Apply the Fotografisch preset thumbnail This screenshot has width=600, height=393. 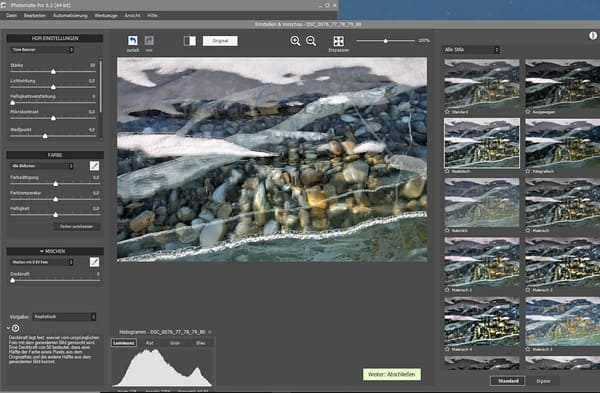(x=562, y=143)
